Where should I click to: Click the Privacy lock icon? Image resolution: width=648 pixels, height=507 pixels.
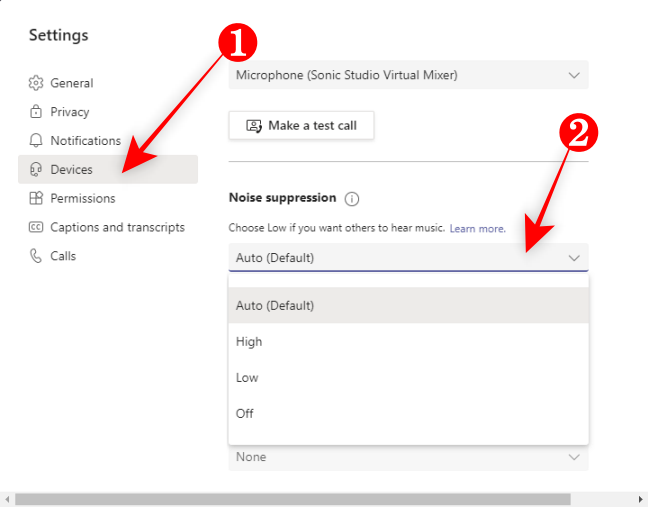coord(36,112)
